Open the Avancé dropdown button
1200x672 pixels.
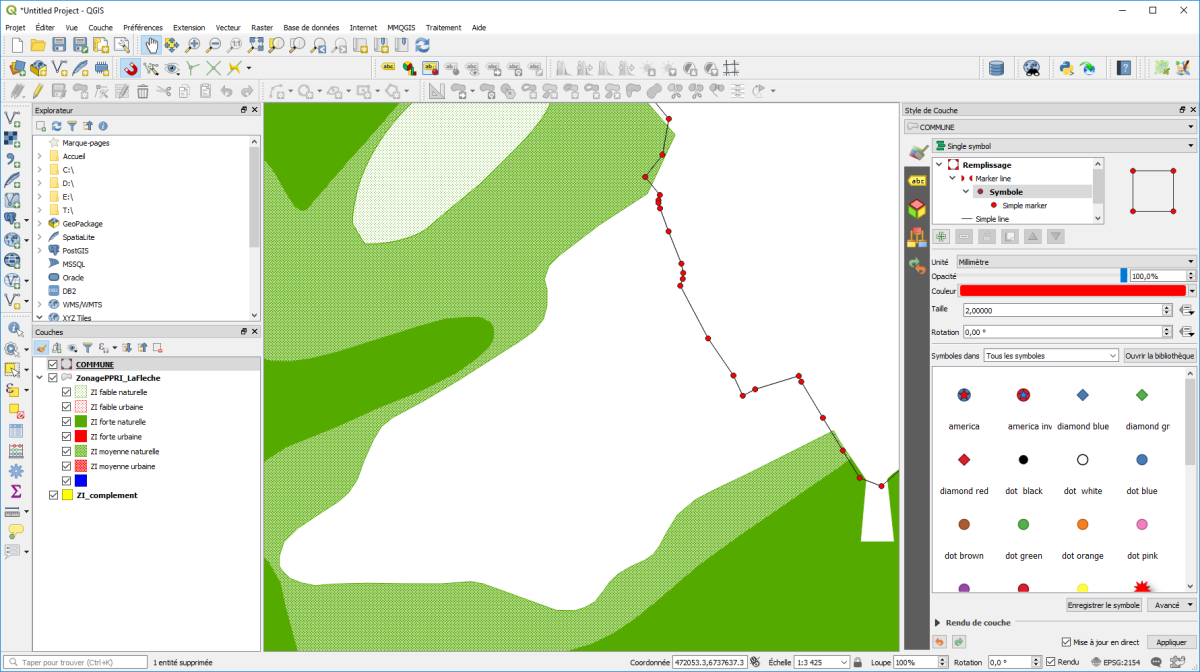point(1172,605)
